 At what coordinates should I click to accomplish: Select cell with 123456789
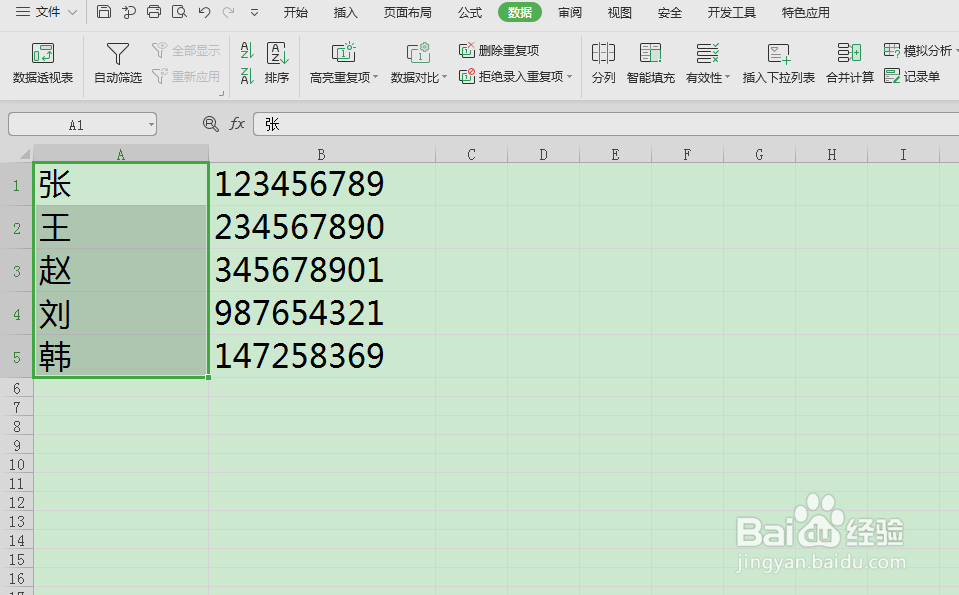coord(322,184)
